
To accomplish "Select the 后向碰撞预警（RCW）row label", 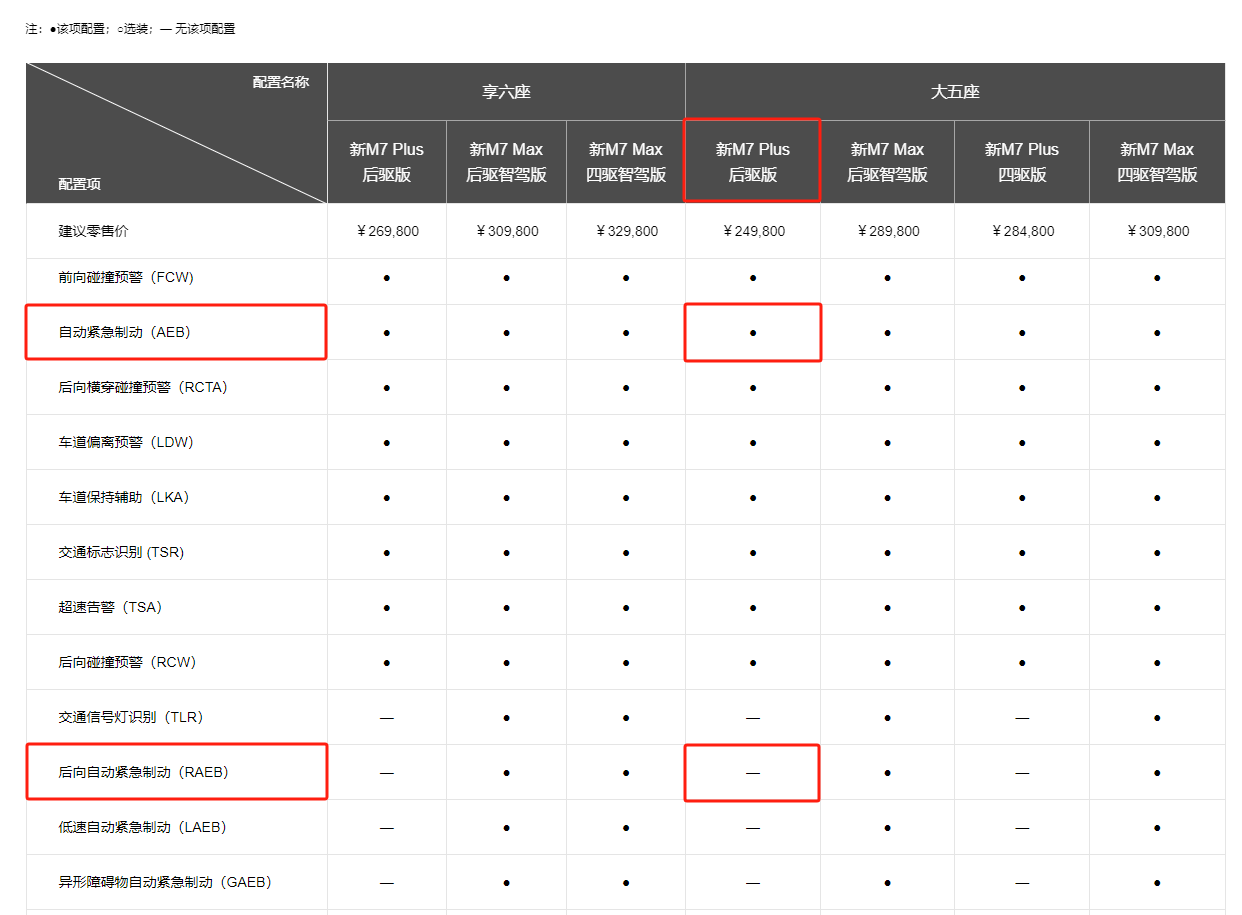I will (127, 662).
